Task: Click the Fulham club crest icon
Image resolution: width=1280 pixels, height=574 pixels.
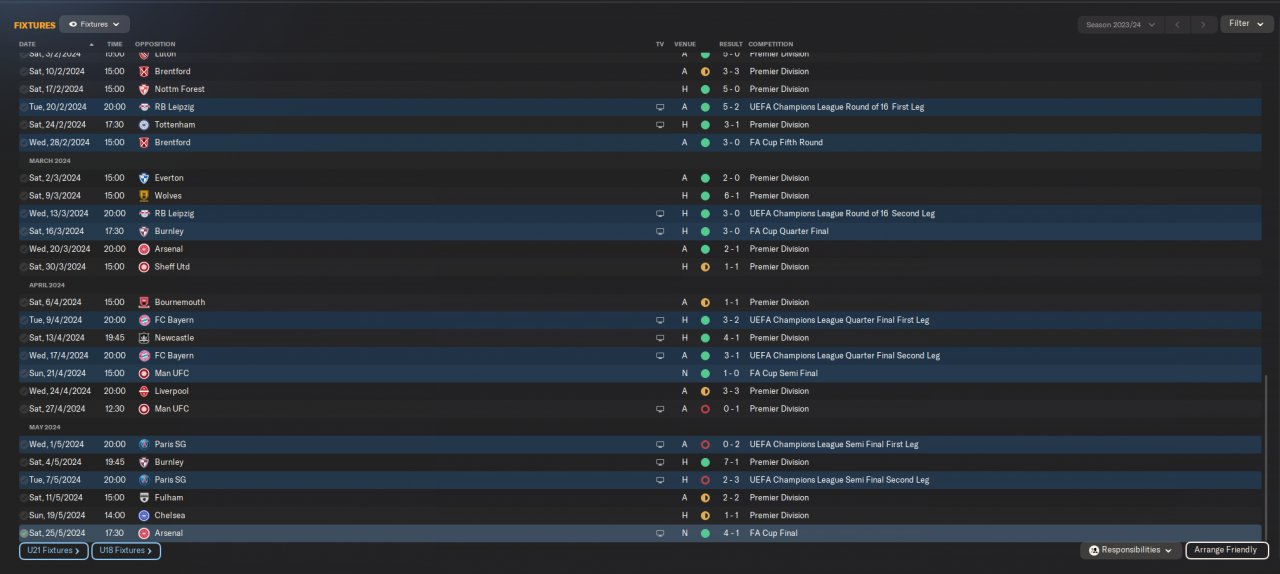Action: tap(144, 498)
